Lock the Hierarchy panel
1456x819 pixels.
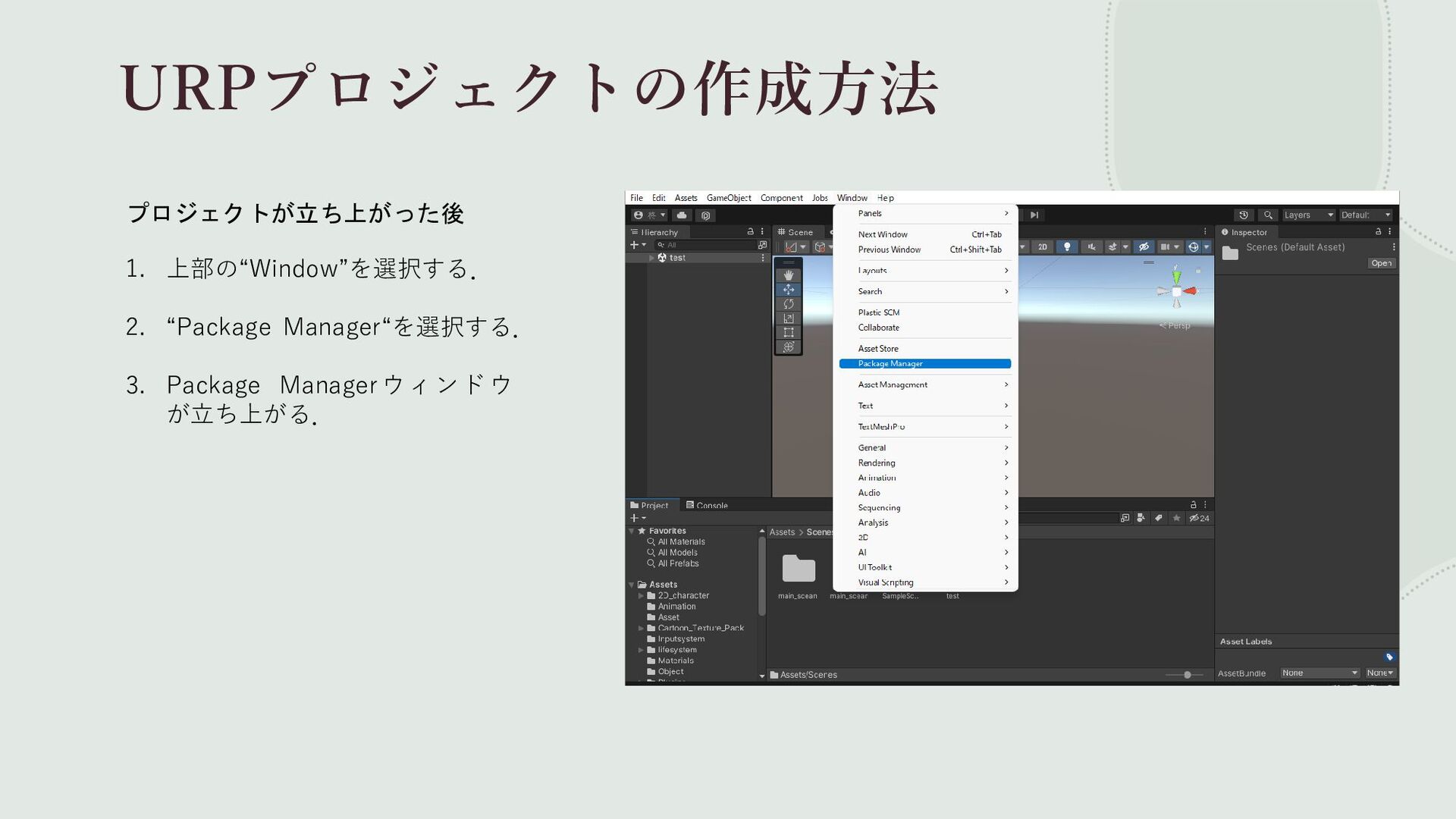click(x=750, y=232)
